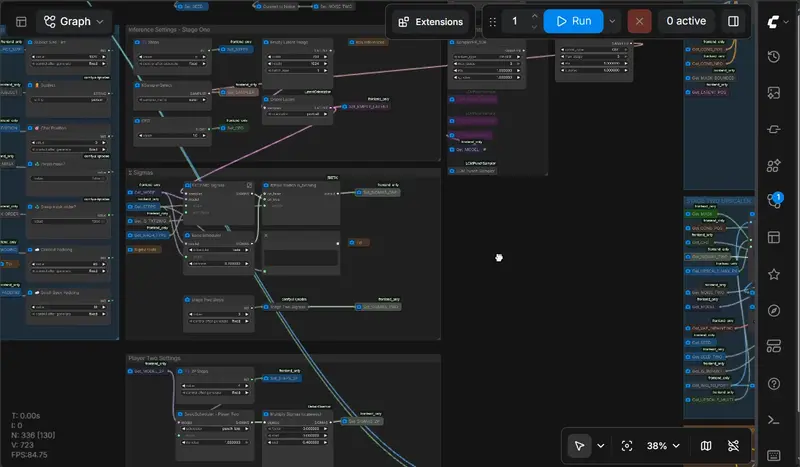Open control after generate in Stage Two Steps
800x467 pixels.
(x=218, y=322)
